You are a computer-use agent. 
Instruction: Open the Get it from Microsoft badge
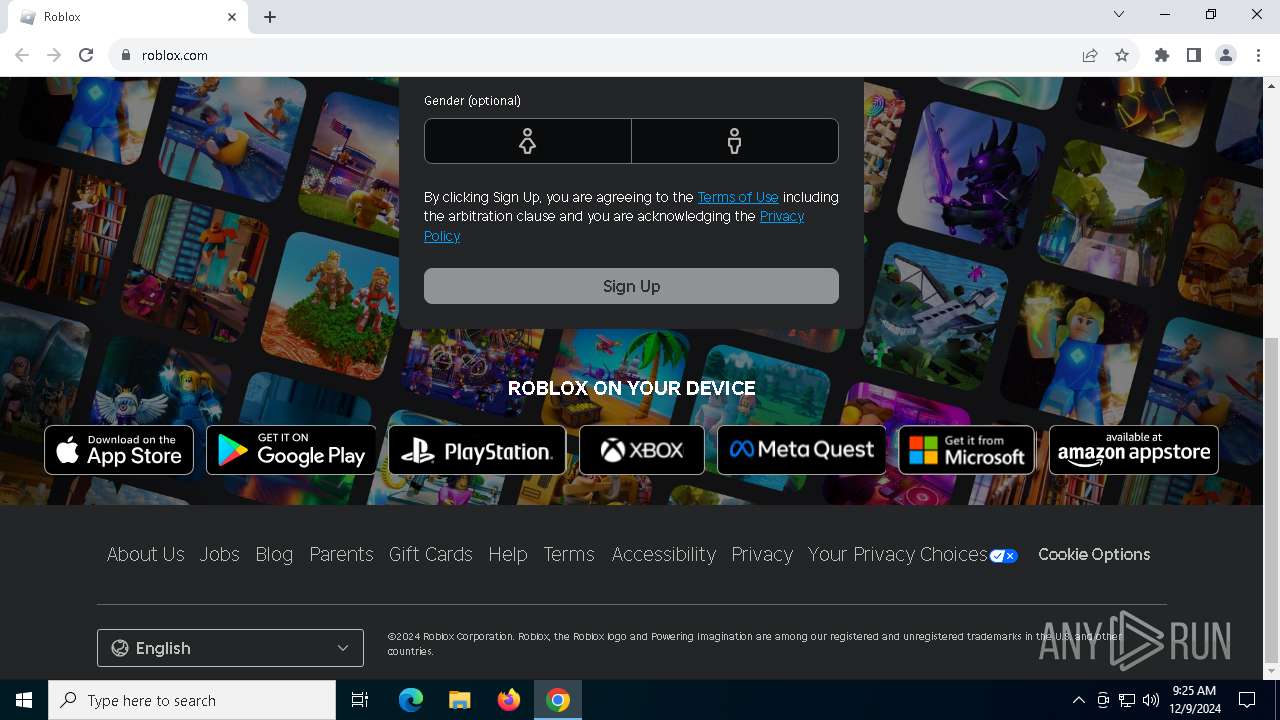click(x=966, y=450)
